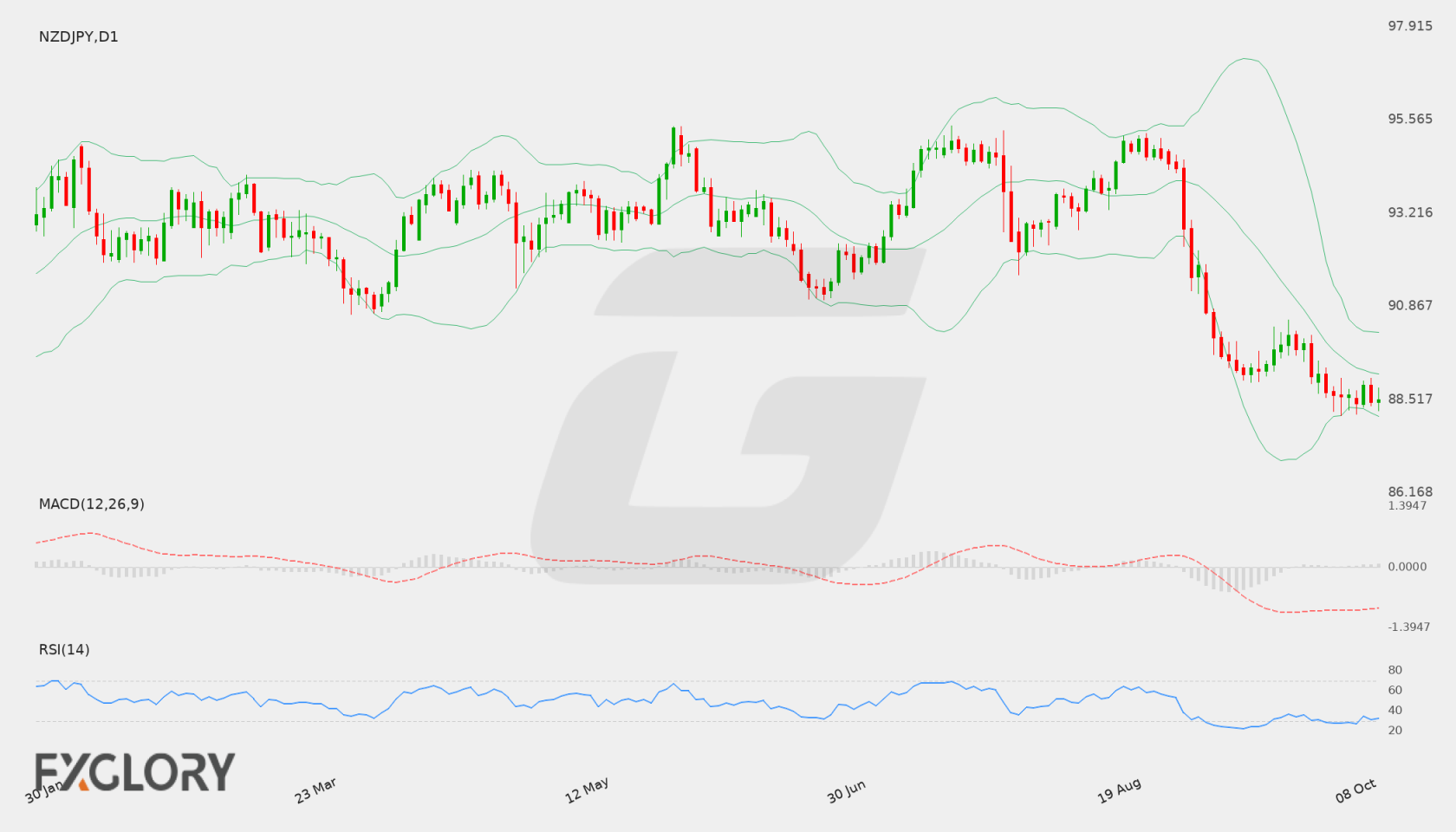Click the 88.517 price level
This screenshot has height=832, width=1456.
1410,399
